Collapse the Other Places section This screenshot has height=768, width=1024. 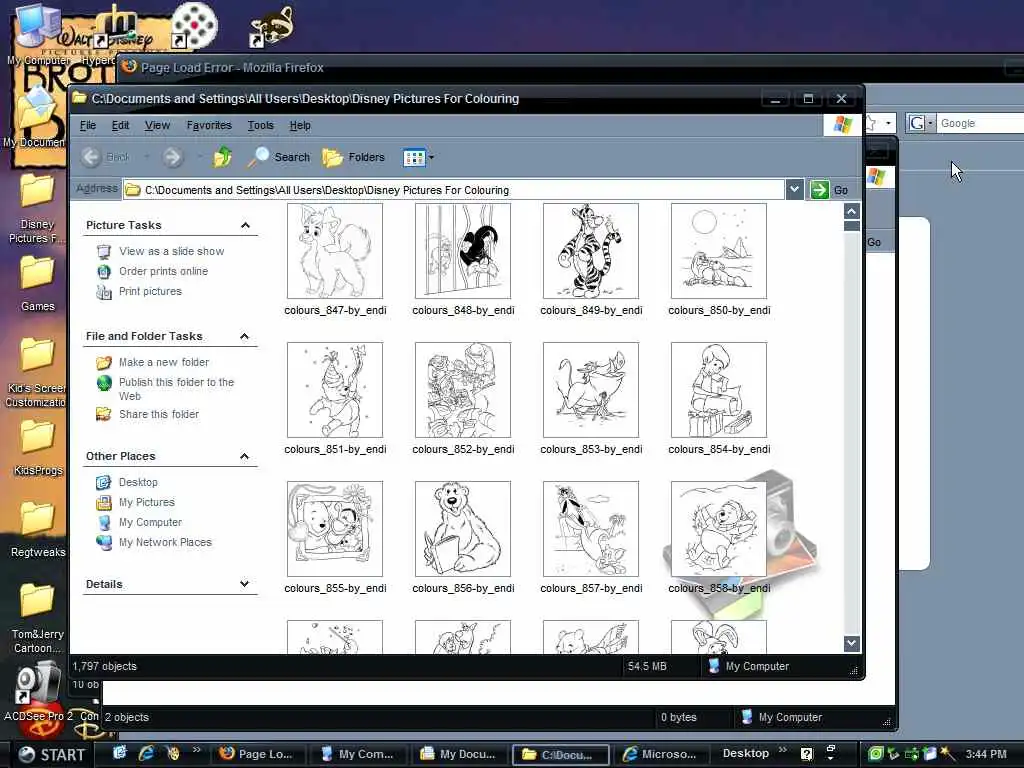[245, 456]
